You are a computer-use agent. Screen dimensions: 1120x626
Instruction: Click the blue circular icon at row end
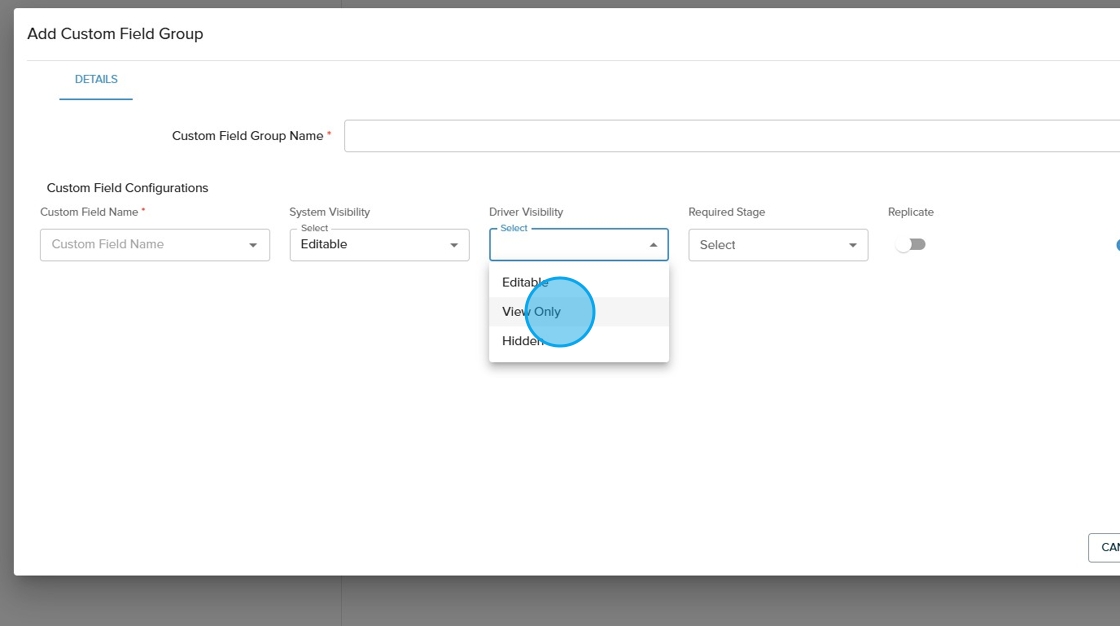pyautogui.click(x=1116, y=245)
